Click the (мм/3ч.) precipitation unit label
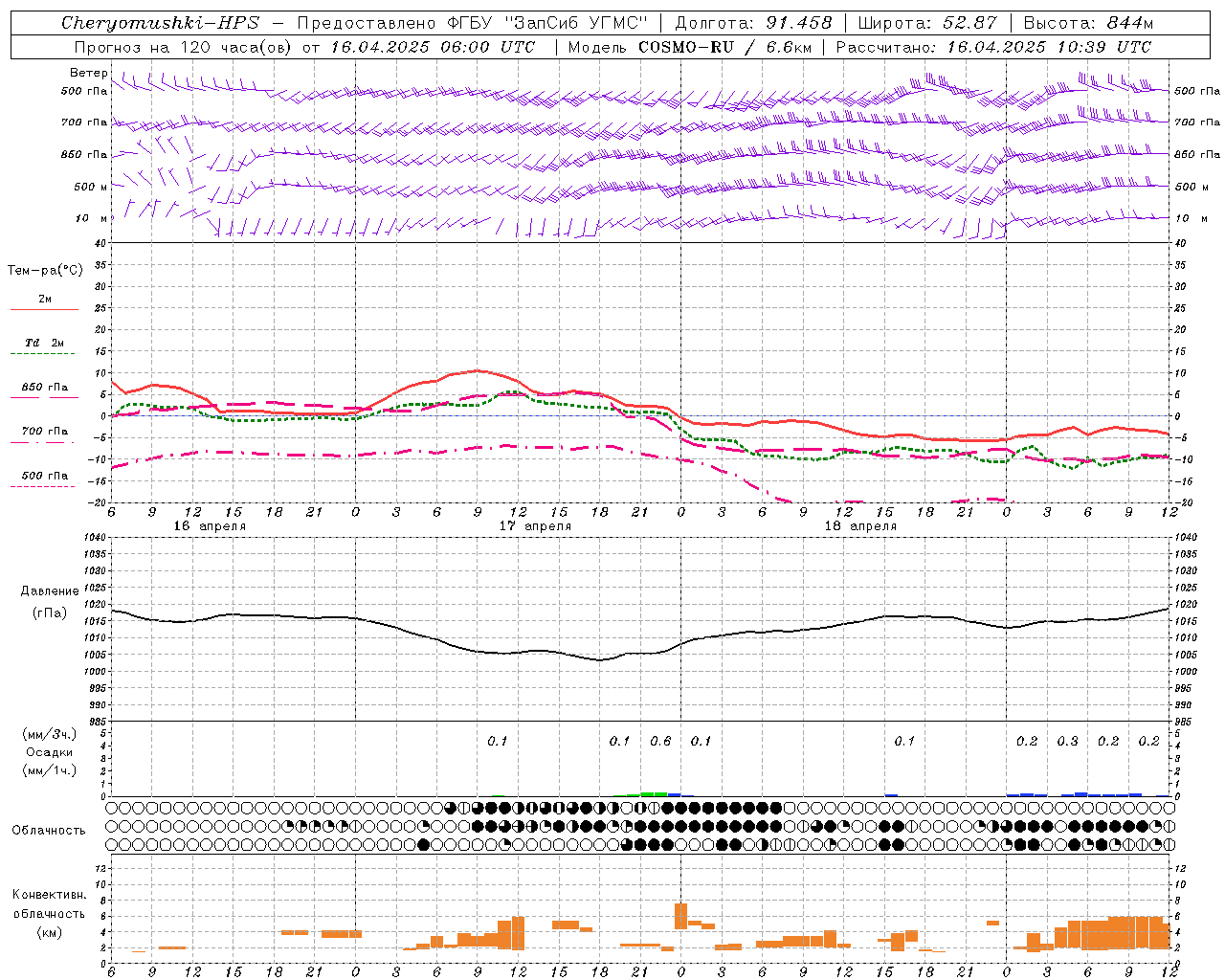1225x980 pixels. click(50, 734)
